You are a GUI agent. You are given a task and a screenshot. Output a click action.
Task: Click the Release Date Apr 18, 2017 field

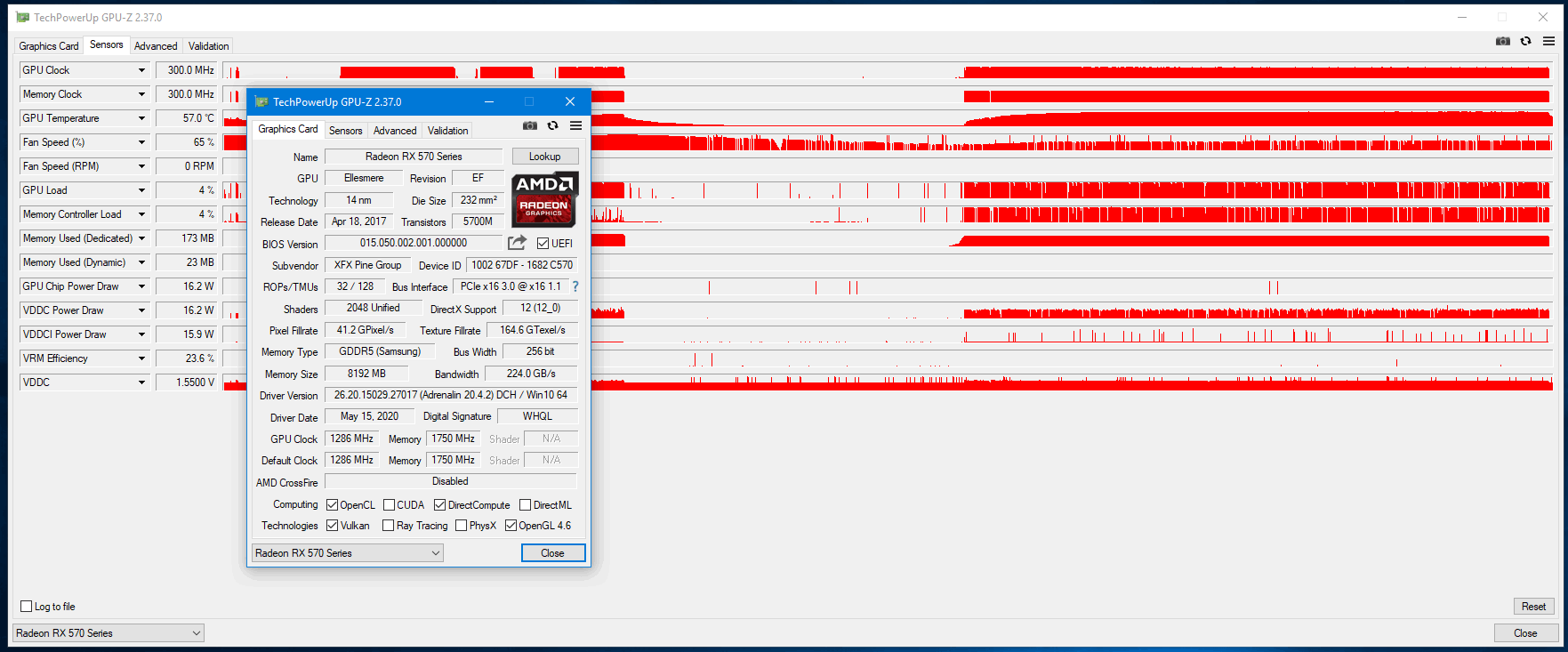point(359,221)
